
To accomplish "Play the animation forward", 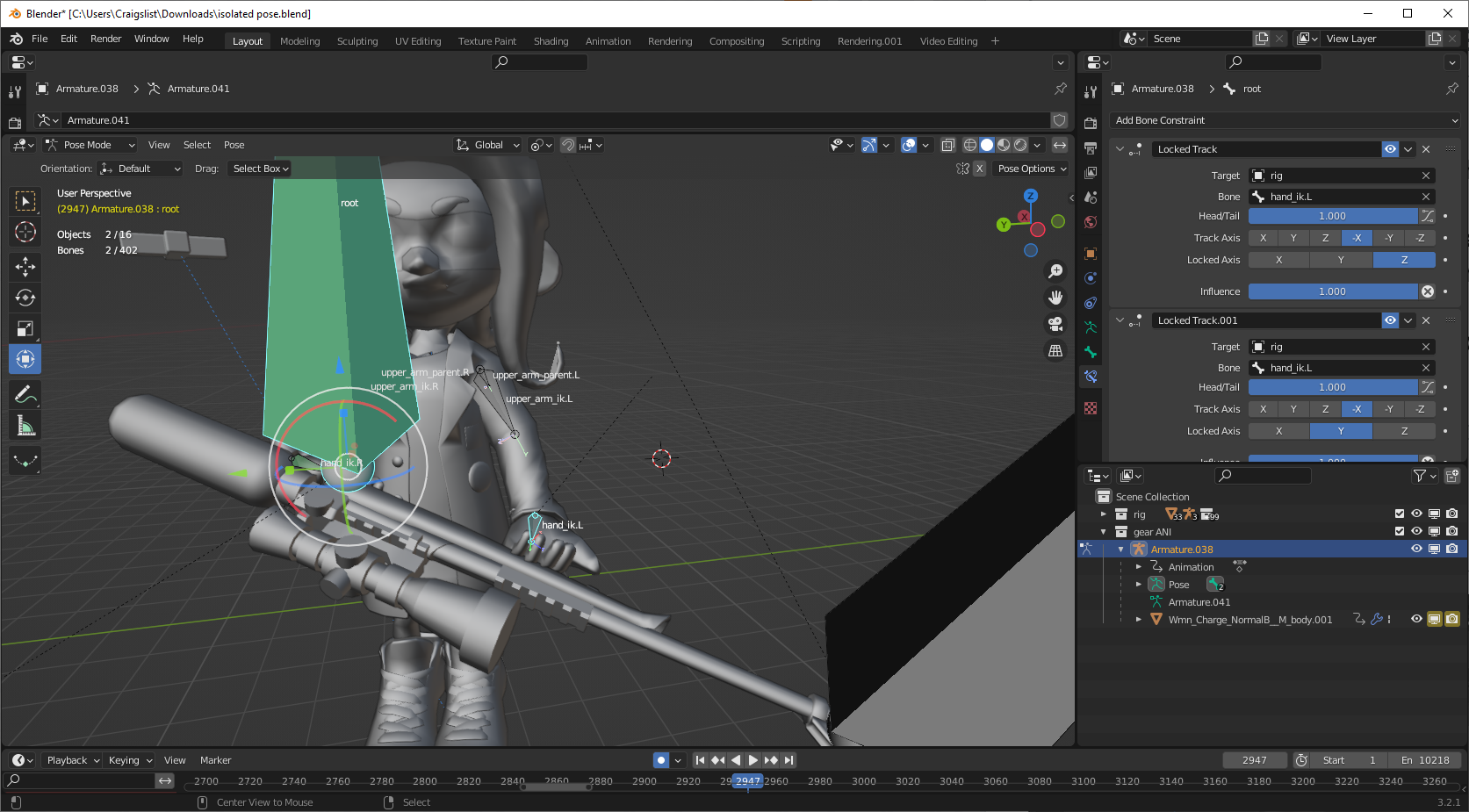I will pos(753,760).
